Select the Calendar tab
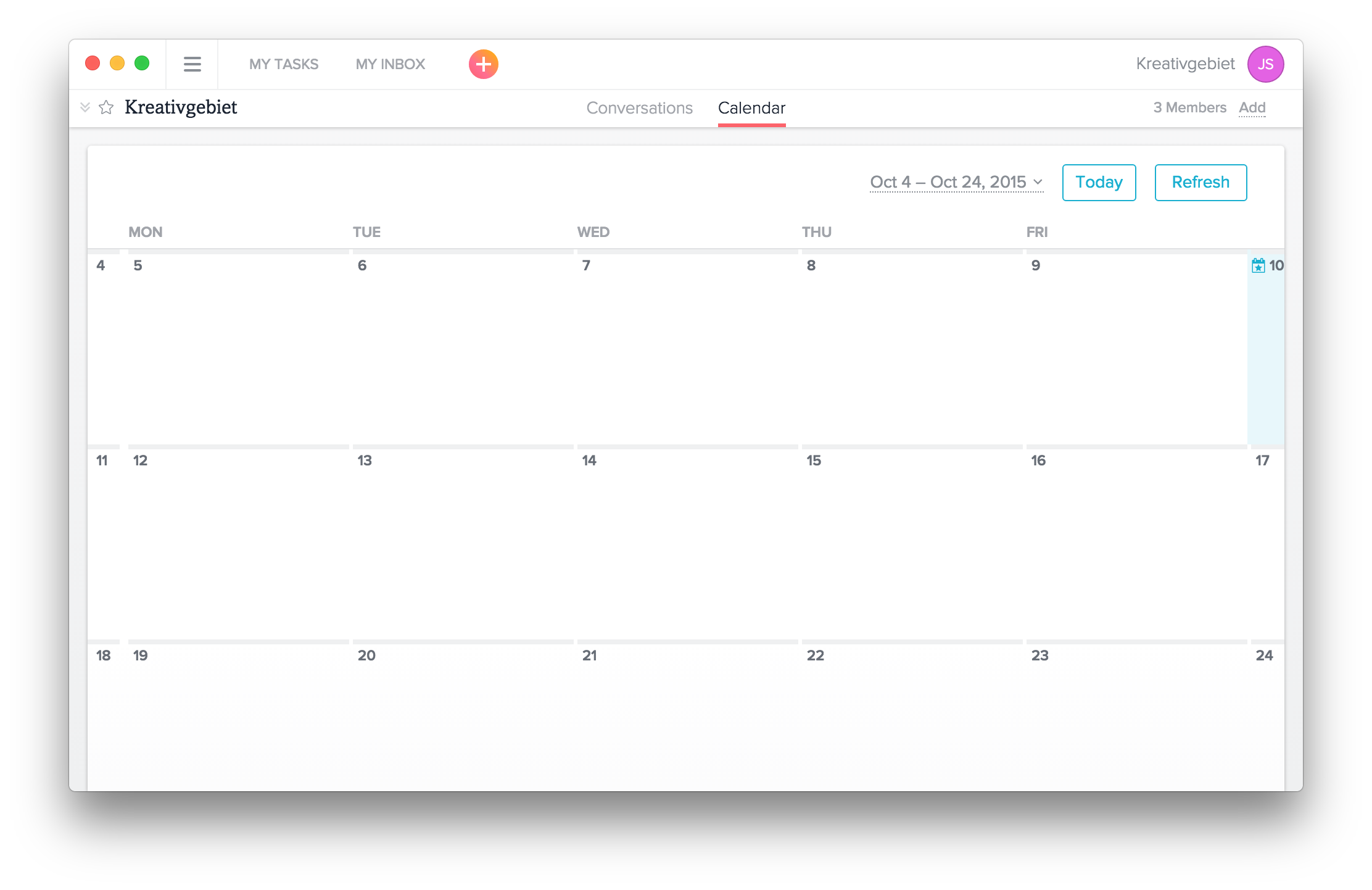Image resolution: width=1372 pixels, height=890 pixels. pos(751,108)
